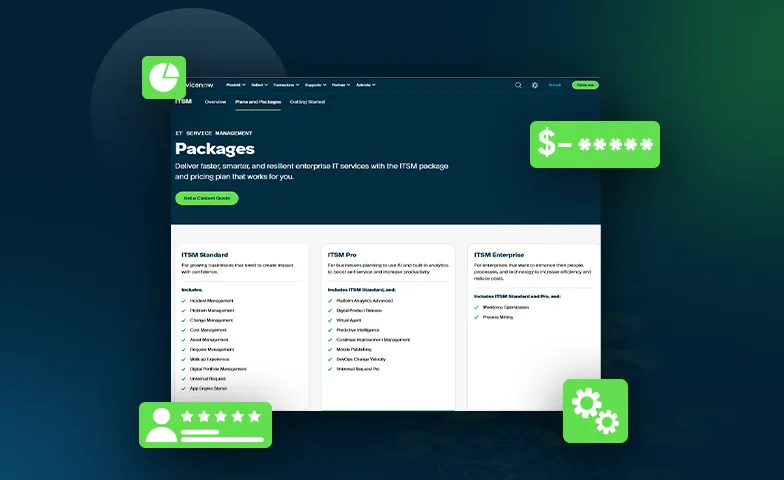Click Incident Management in the ITSM Standard list
Screen dimensions: 784x480
pos(212,300)
